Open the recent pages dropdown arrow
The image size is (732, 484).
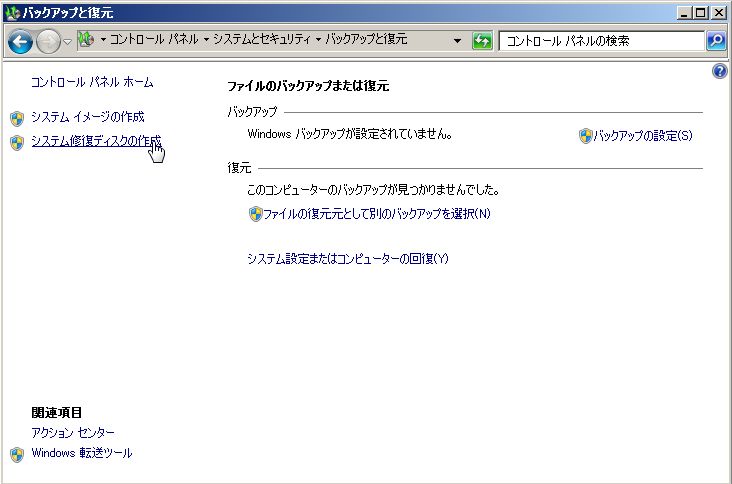pos(68,42)
